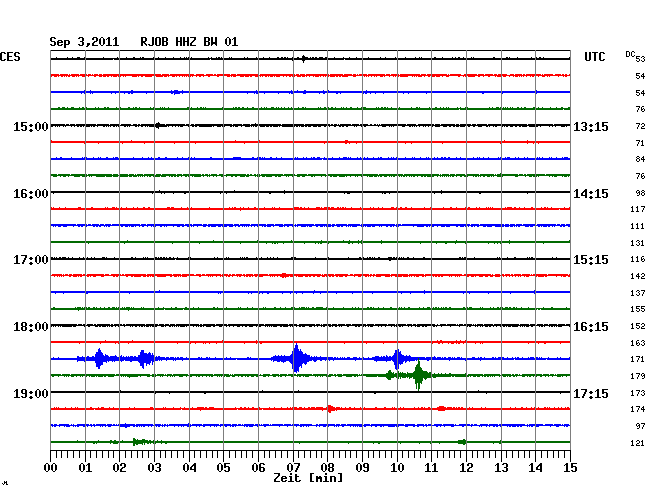Click the "Zeit [min]" axis title
650x494 pixels.
[x=308, y=478]
